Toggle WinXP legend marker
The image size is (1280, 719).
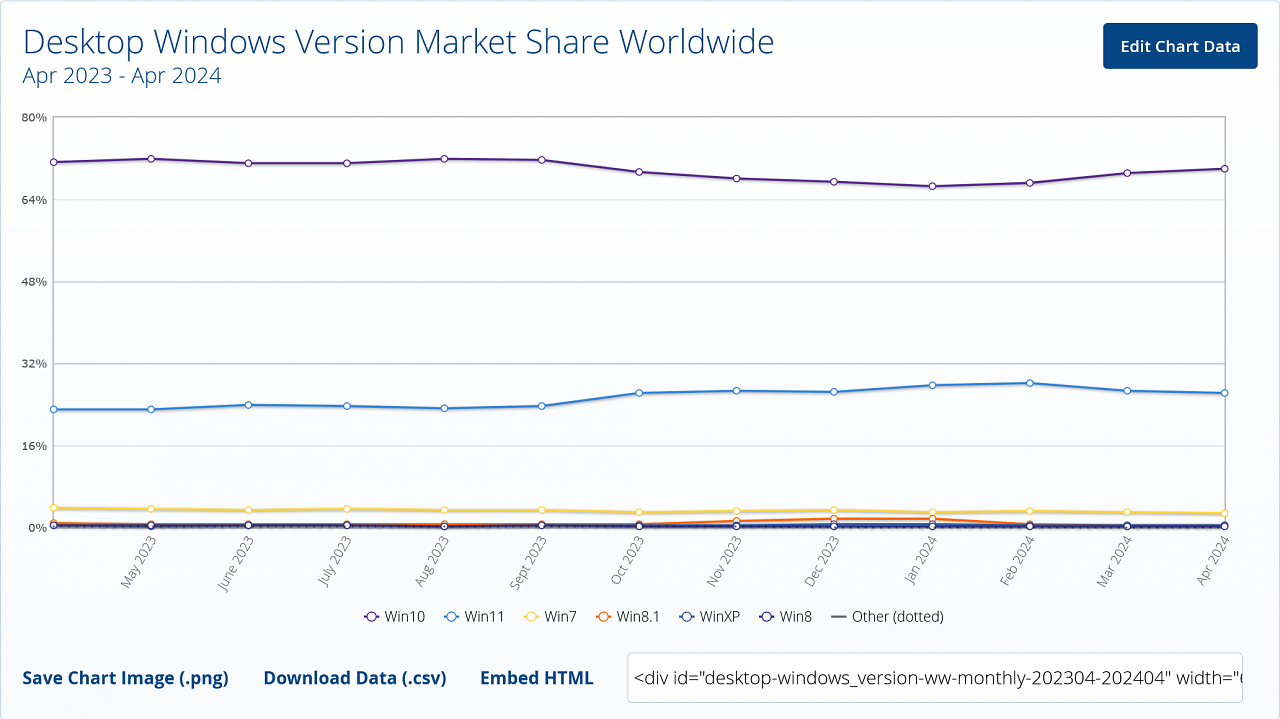click(x=709, y=616)
